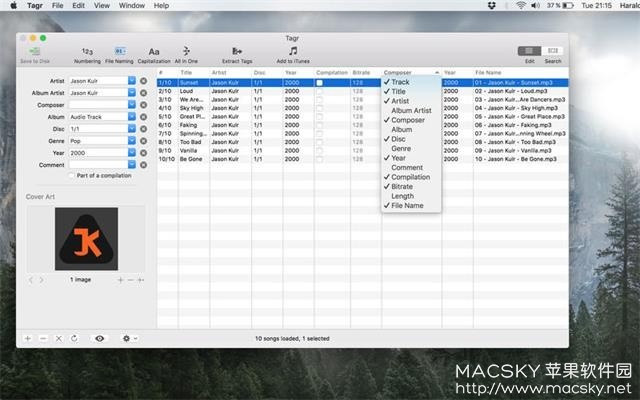Toggle compilation checkbox for Sky High row

point(320,108)
